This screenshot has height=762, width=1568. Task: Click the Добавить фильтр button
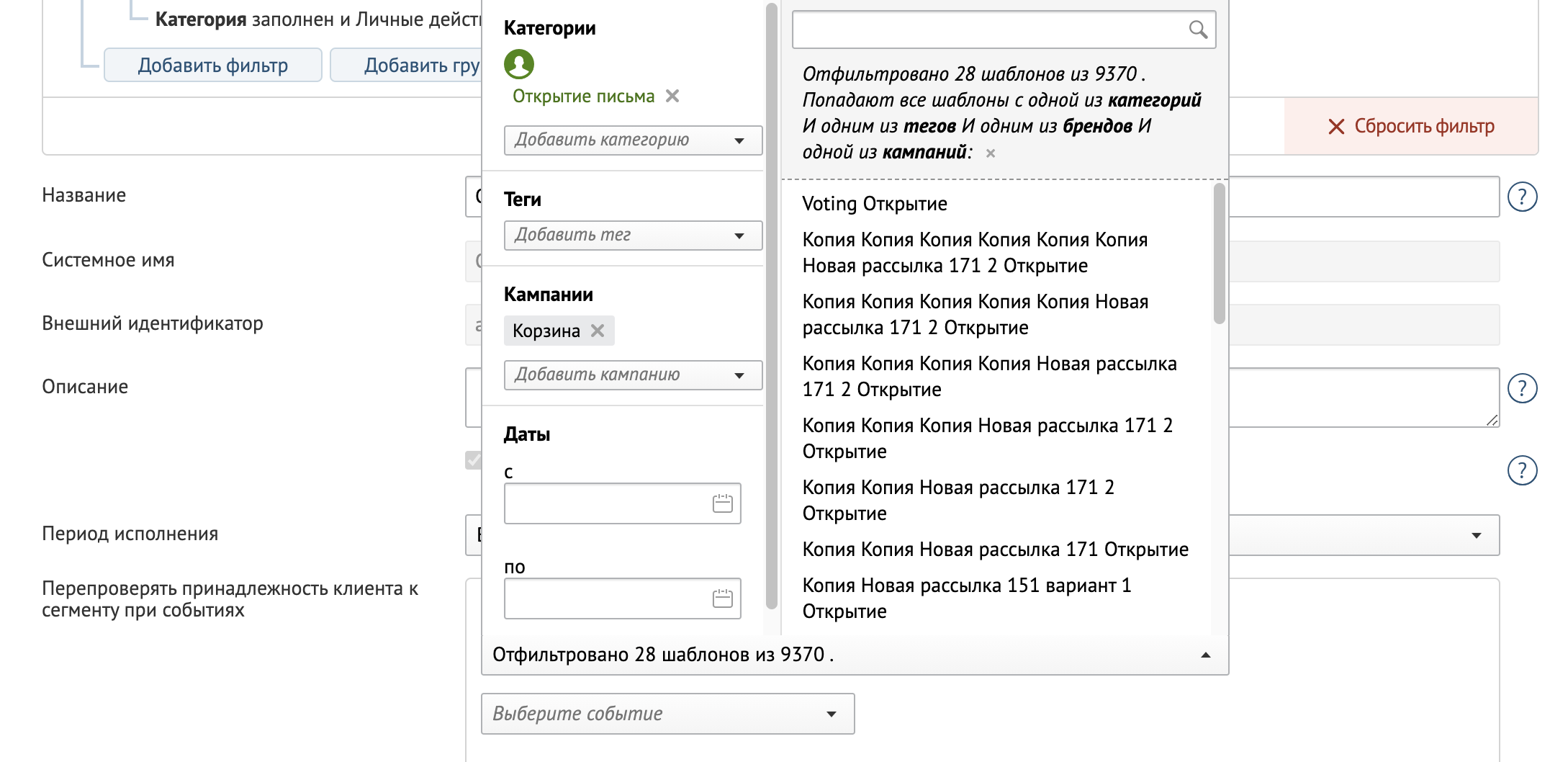coord(213,65)
